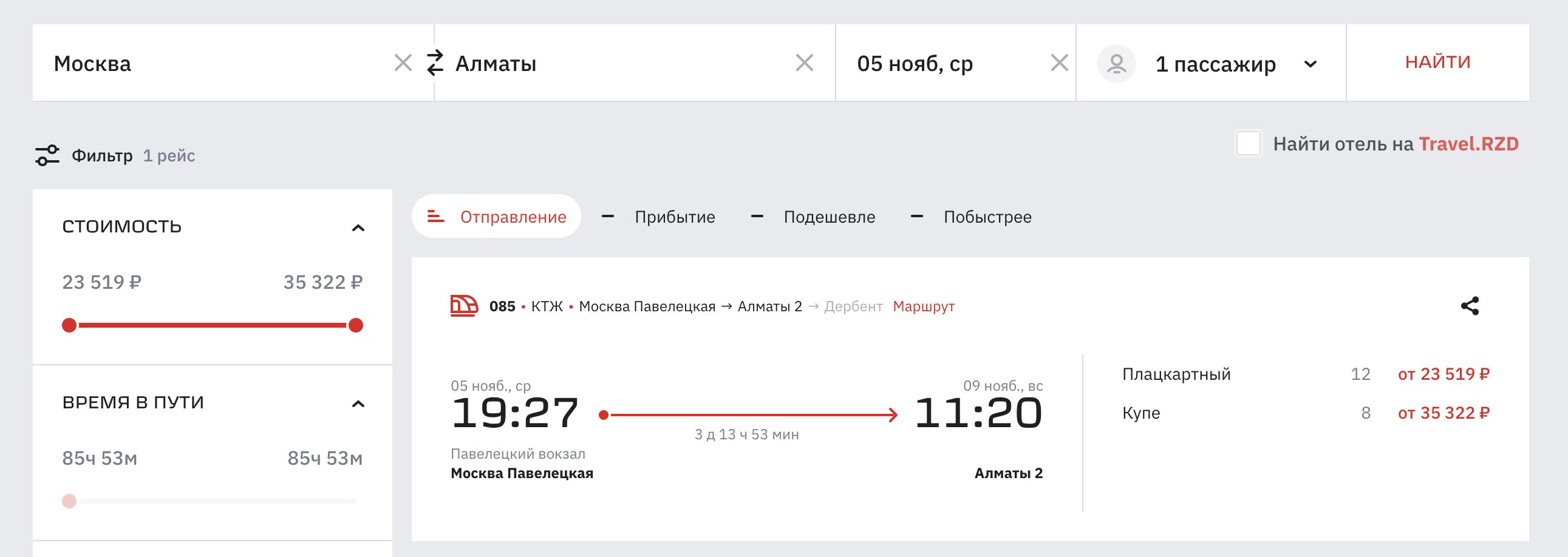Collapse the СТОИМОСТЬ filter section
This screenshot has height=557, width=1568.
click(x=358, y=228)
